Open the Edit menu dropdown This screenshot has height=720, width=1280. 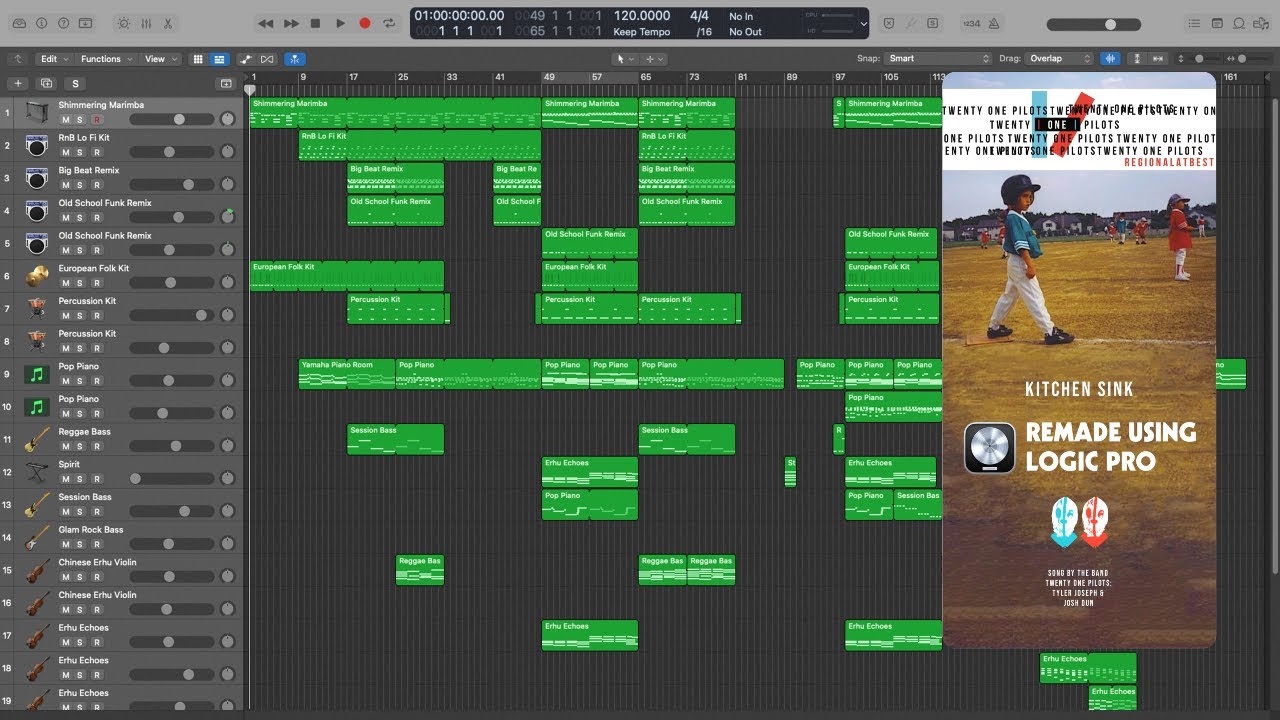coord(53,59)
